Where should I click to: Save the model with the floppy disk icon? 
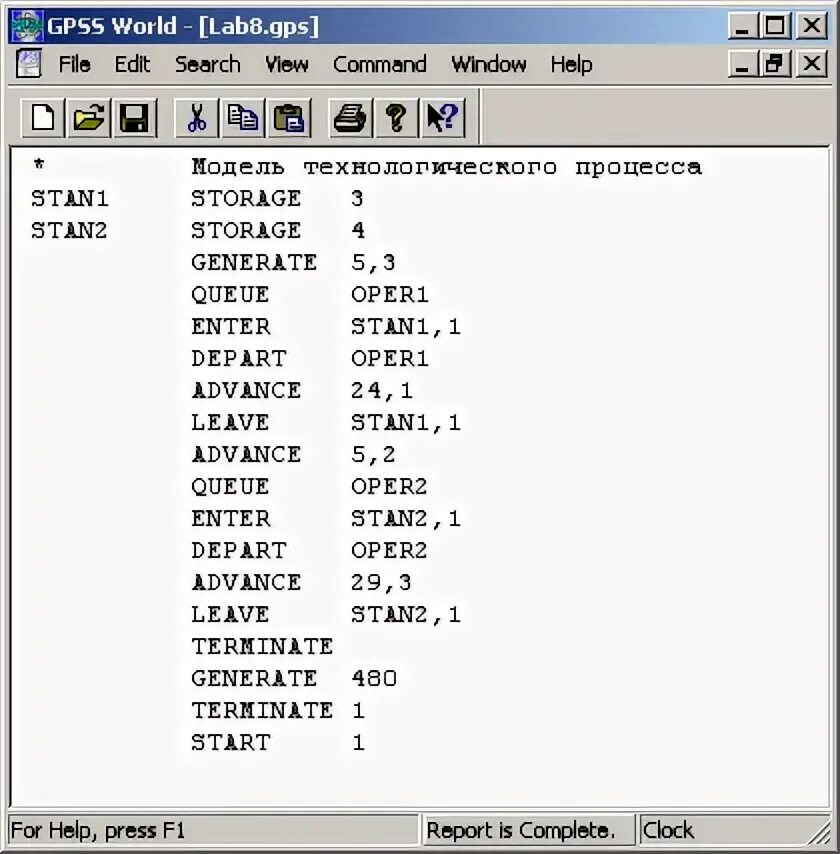click(135, 118)
